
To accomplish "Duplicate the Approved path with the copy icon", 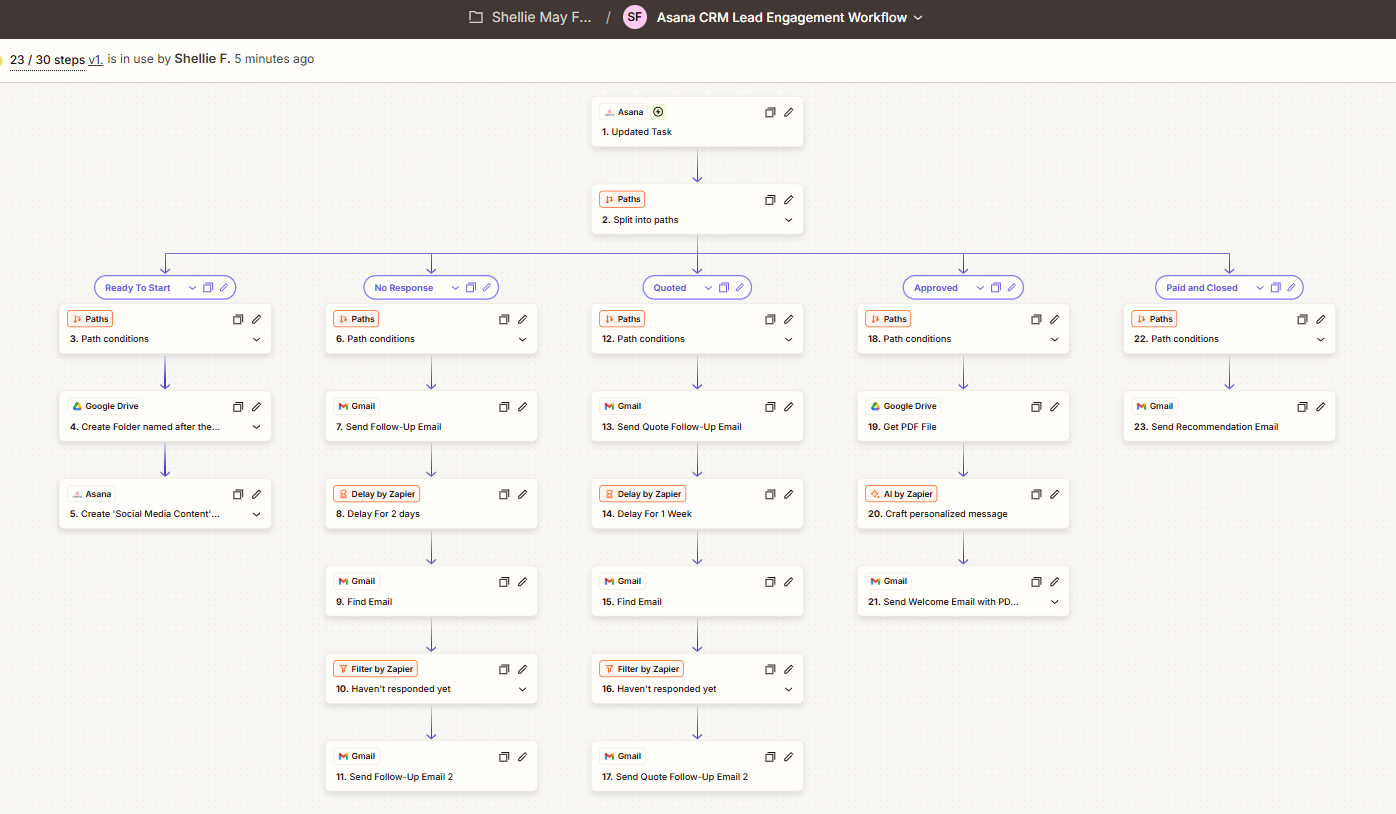I will pos(995,287).
